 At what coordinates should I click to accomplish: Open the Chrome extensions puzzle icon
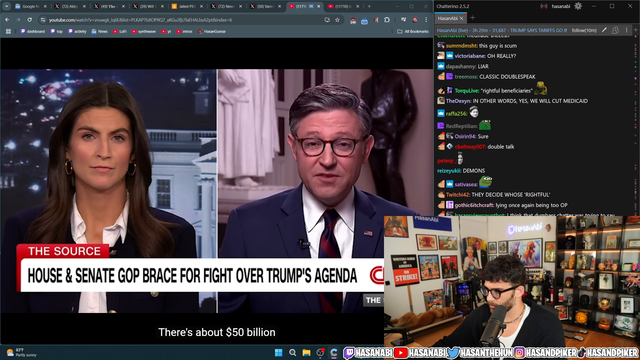[387, 20]
